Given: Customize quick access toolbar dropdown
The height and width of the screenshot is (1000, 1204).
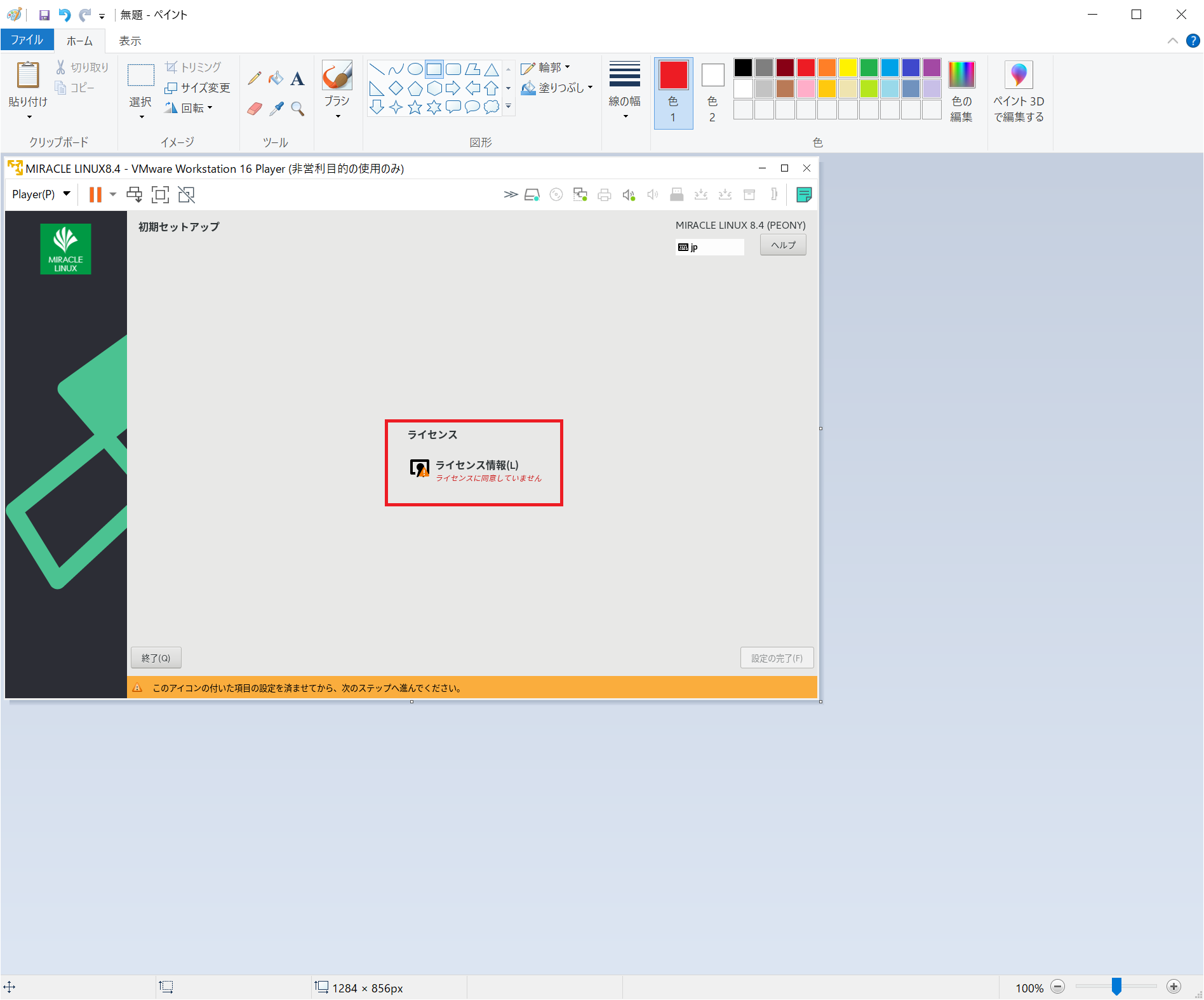Looking at the screenshot, I should (102, 17).
